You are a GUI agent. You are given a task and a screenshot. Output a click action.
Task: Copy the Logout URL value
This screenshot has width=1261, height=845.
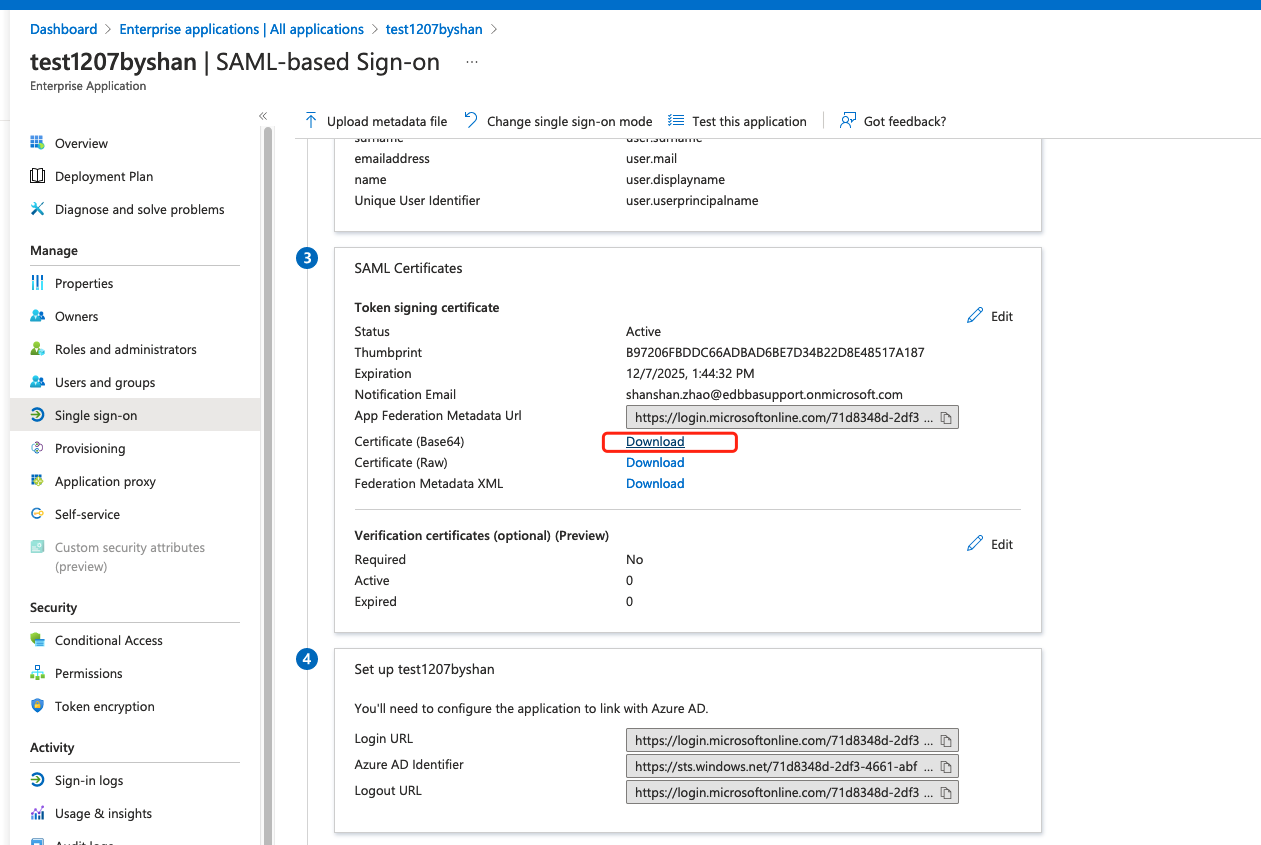(x=946, y=793)
